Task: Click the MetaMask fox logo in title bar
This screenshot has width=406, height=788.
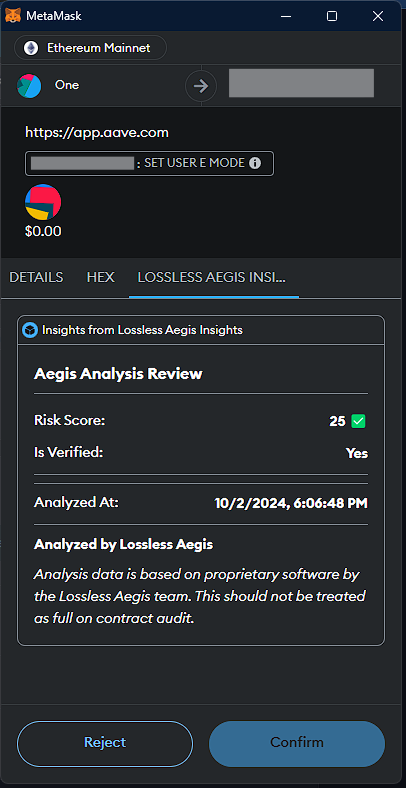Action: 13,16
